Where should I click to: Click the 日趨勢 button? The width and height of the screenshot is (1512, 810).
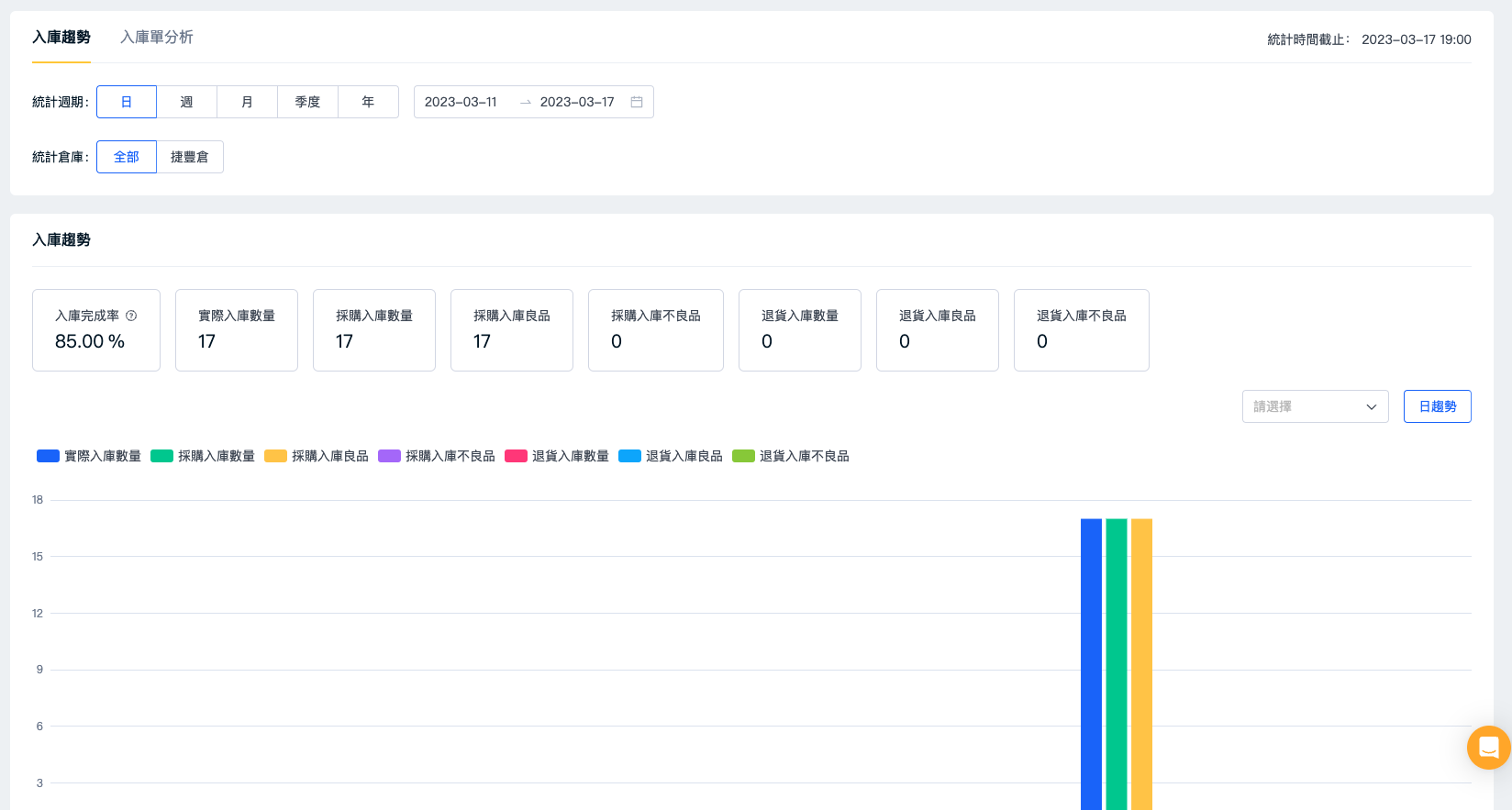pyautogui.click(x=1438, y=406)
